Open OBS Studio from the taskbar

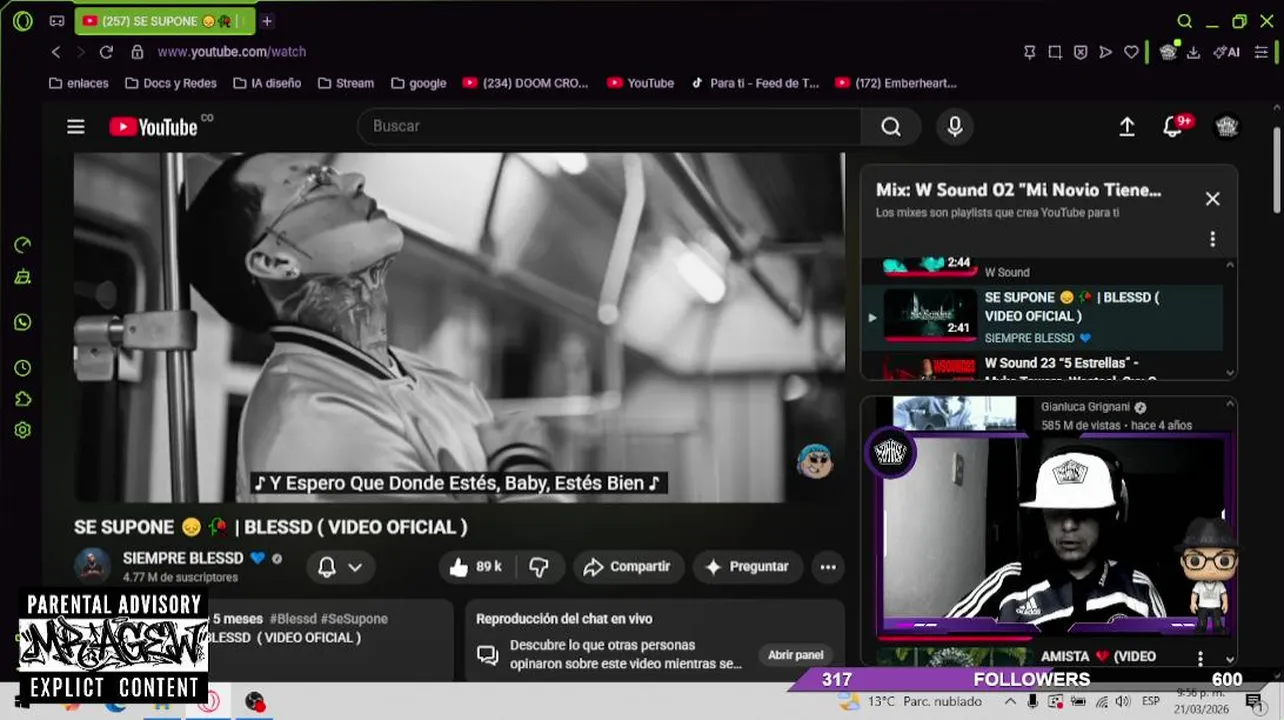pyautogui.click(x=254, y=703)
